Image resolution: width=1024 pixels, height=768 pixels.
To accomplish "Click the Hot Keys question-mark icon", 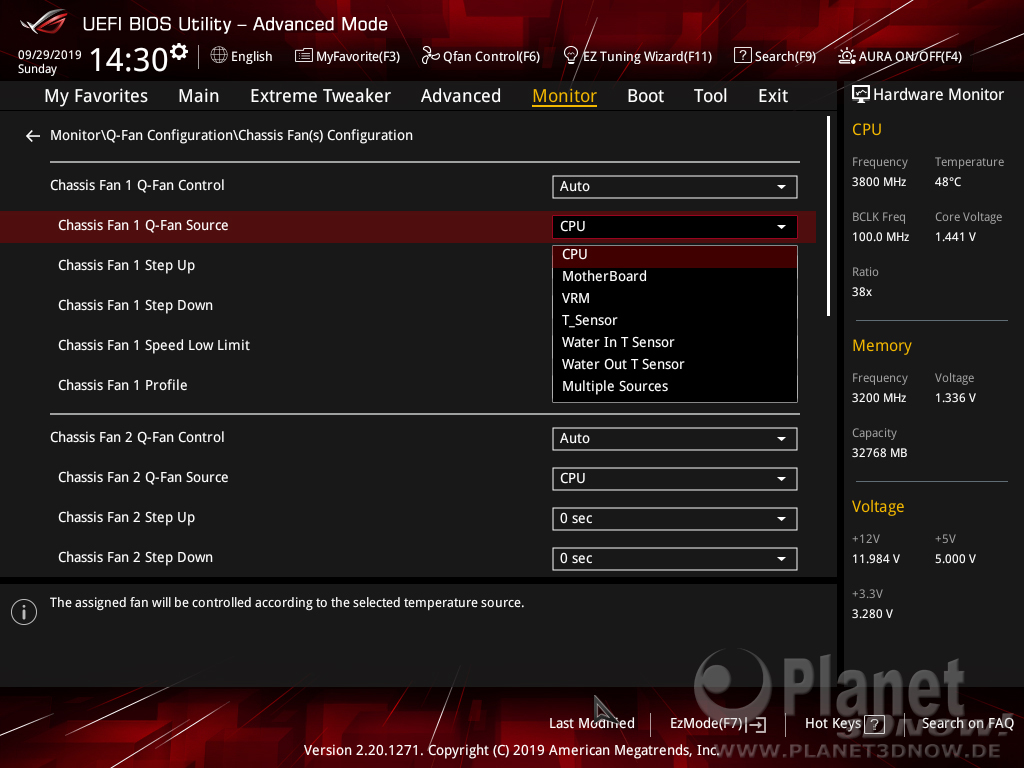I will [874, 724].
